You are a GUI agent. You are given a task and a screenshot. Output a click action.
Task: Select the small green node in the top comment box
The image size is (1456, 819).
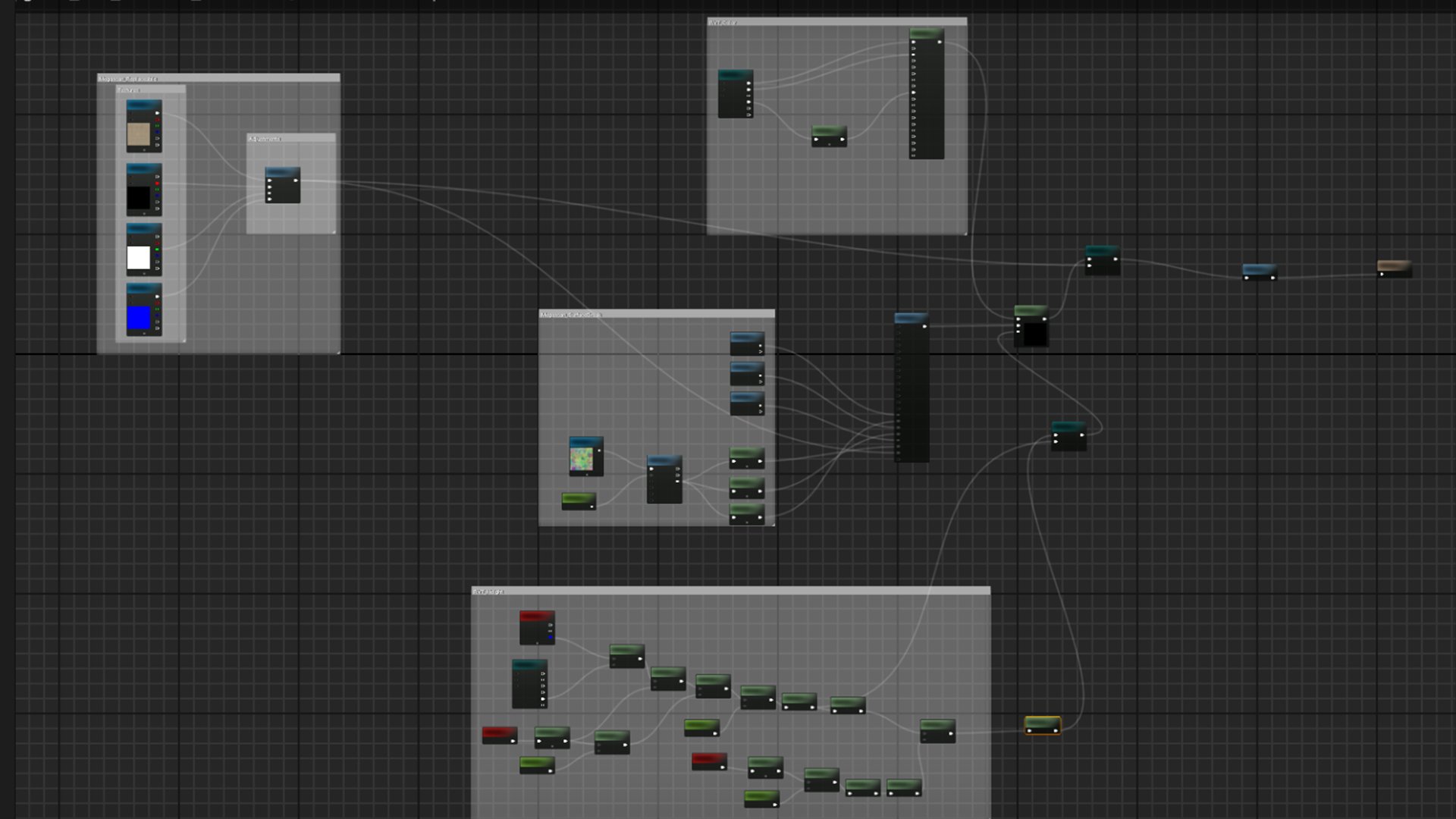pyautogui.click(x=828, y=136)
